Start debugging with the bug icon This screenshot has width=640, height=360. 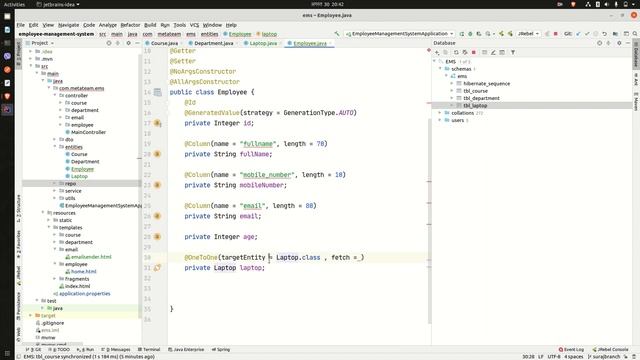[470, 34]
